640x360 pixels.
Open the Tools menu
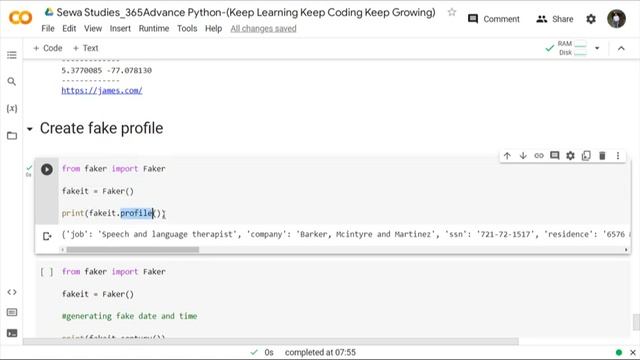(187, 29)
